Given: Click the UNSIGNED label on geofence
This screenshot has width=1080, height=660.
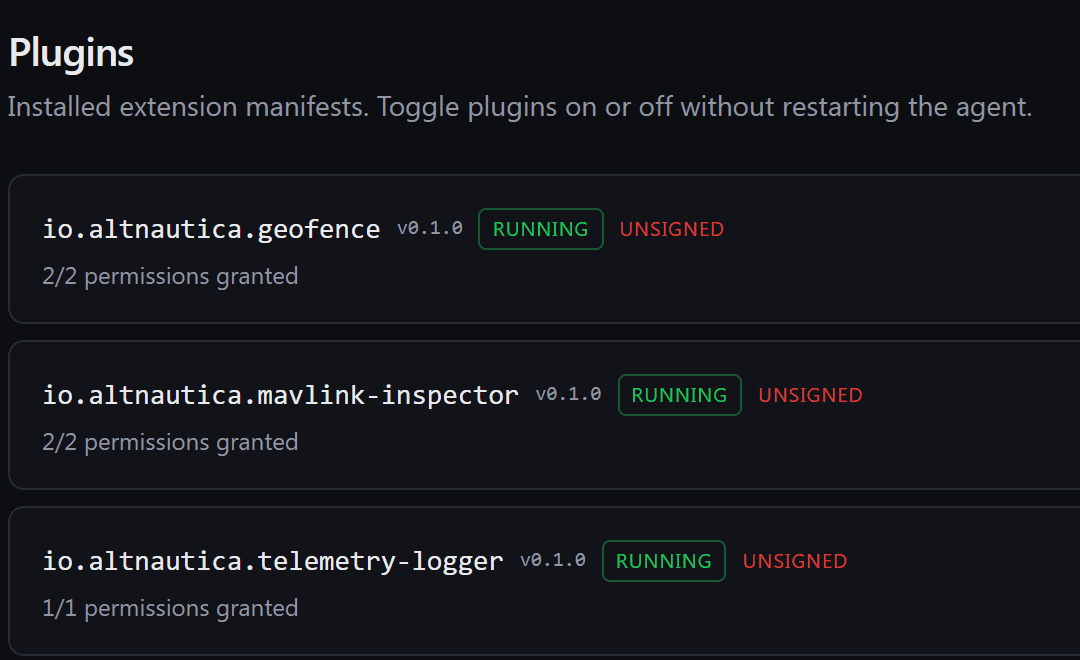Looking at the screenshot, I should tap(672, 229).
